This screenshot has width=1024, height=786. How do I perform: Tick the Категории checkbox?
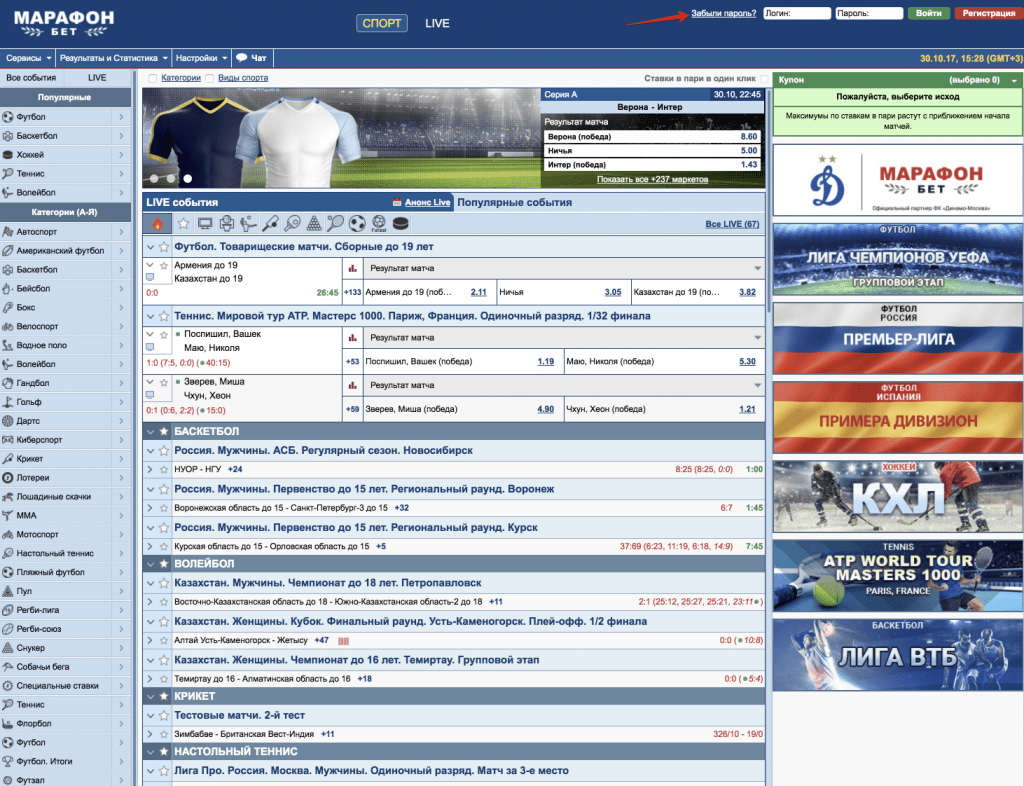pos(153,78)
